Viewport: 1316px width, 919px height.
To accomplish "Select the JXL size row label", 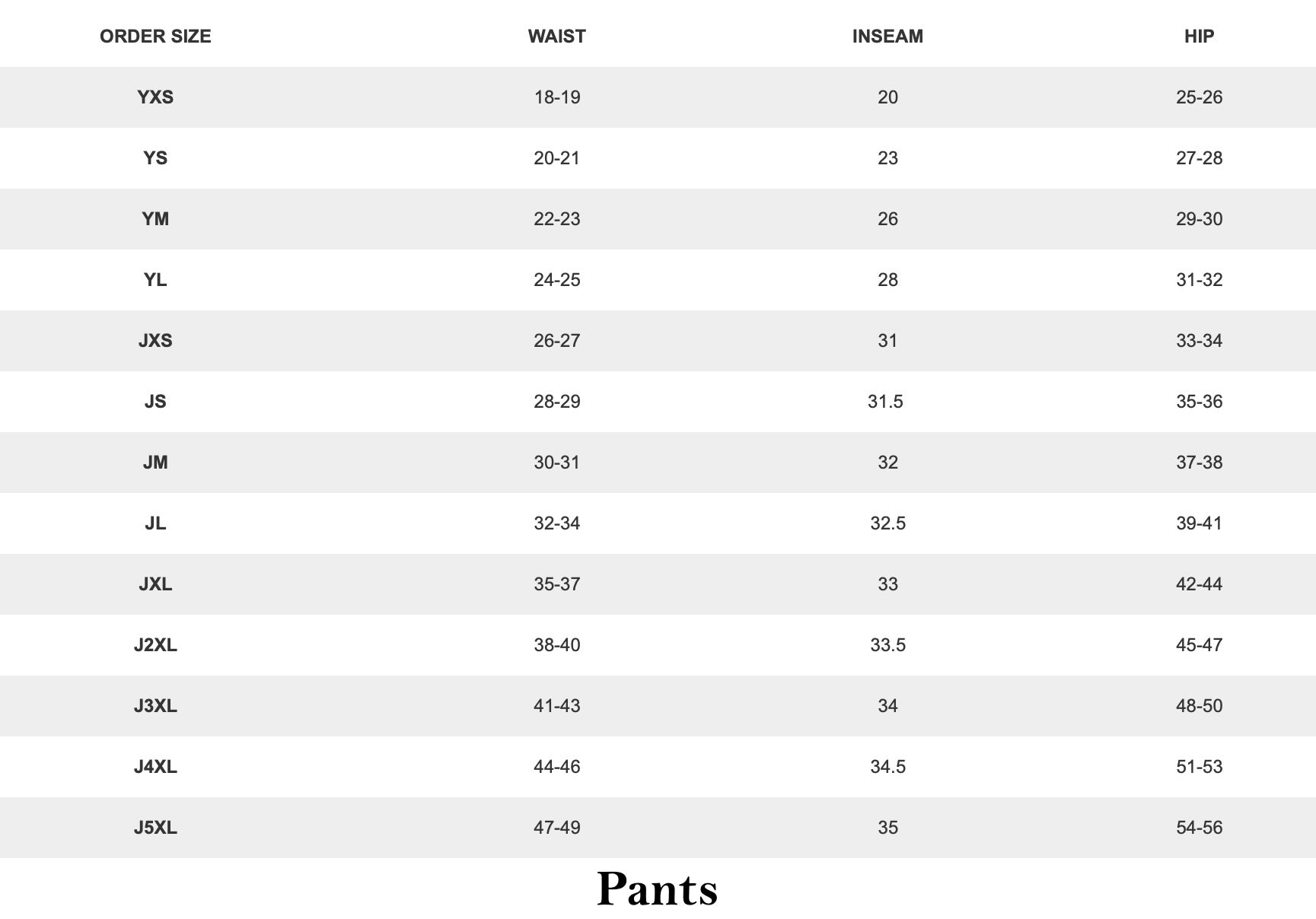I will point(155,584).
